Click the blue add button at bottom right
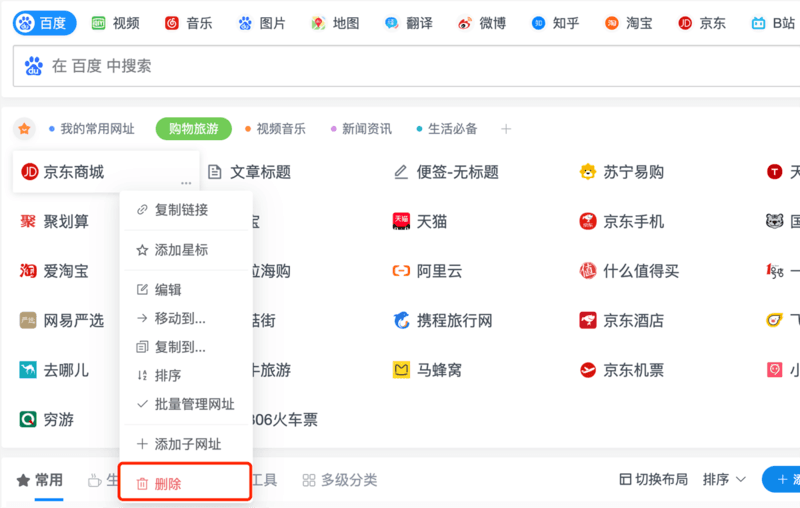The image size is (800, 508). click(782, 479)
